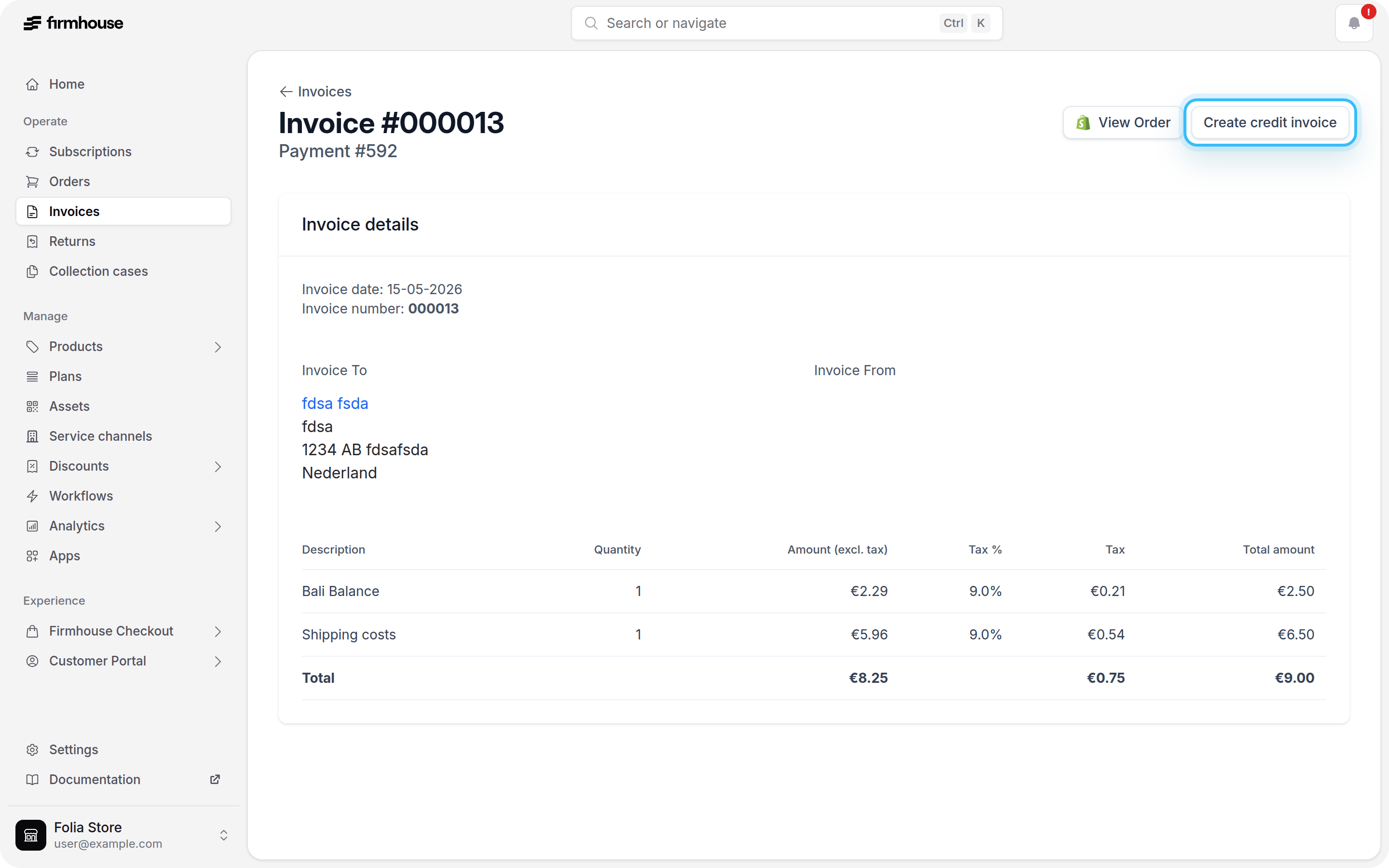1389x868 pixels.
Task: Open customer link fdsa fsda
Action: (335, 403)
